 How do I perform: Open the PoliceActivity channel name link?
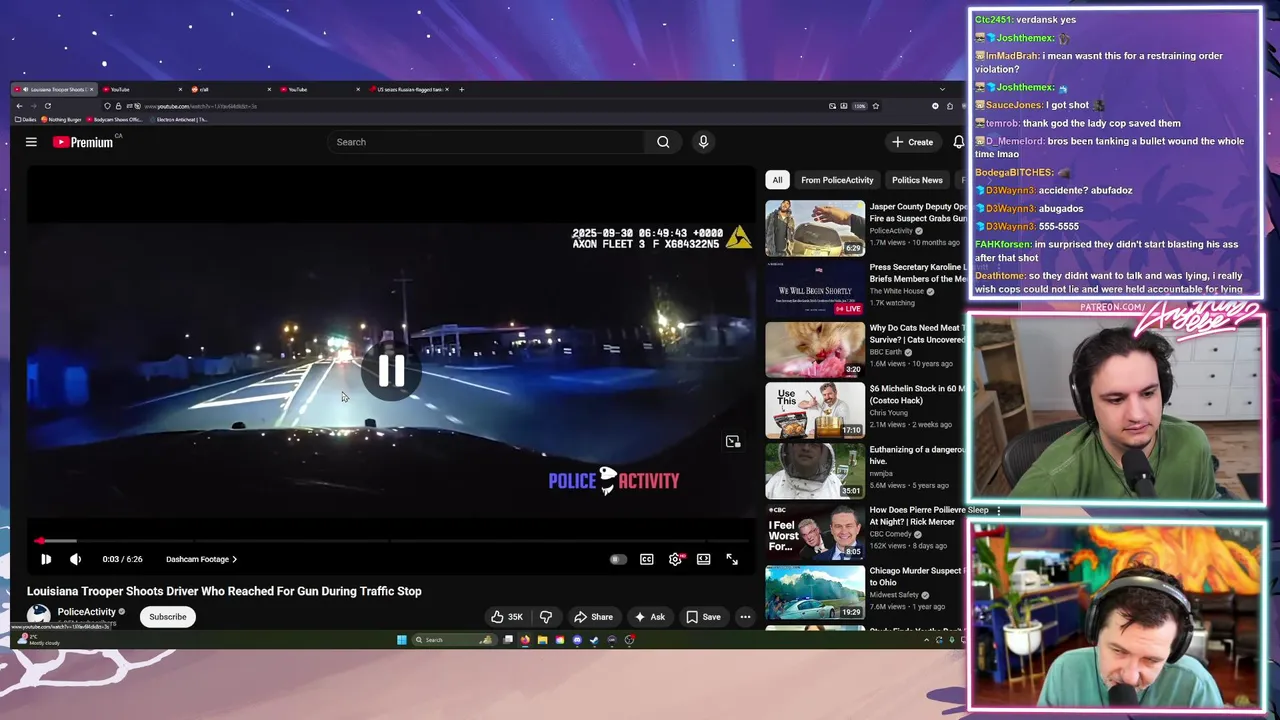tap(86, 612)
